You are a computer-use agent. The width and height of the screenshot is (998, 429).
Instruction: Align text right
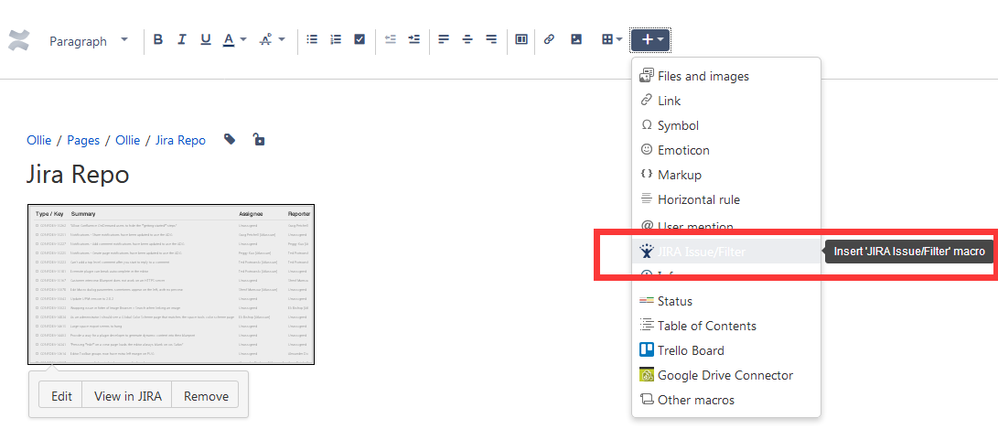tap(491, 39)
